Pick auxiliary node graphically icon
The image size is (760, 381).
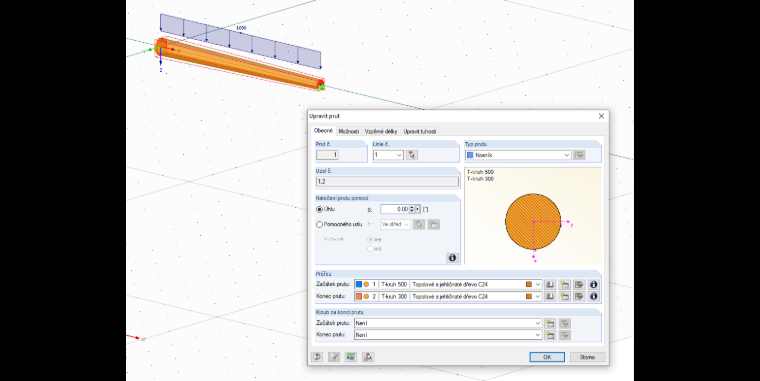pos(419,224)
